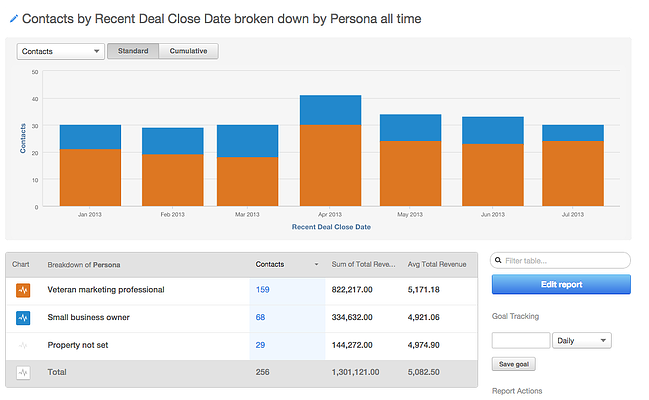649x400 pixels.
Task: Click the pencil edit icon beside report title
Action: [x=13, y=18]
